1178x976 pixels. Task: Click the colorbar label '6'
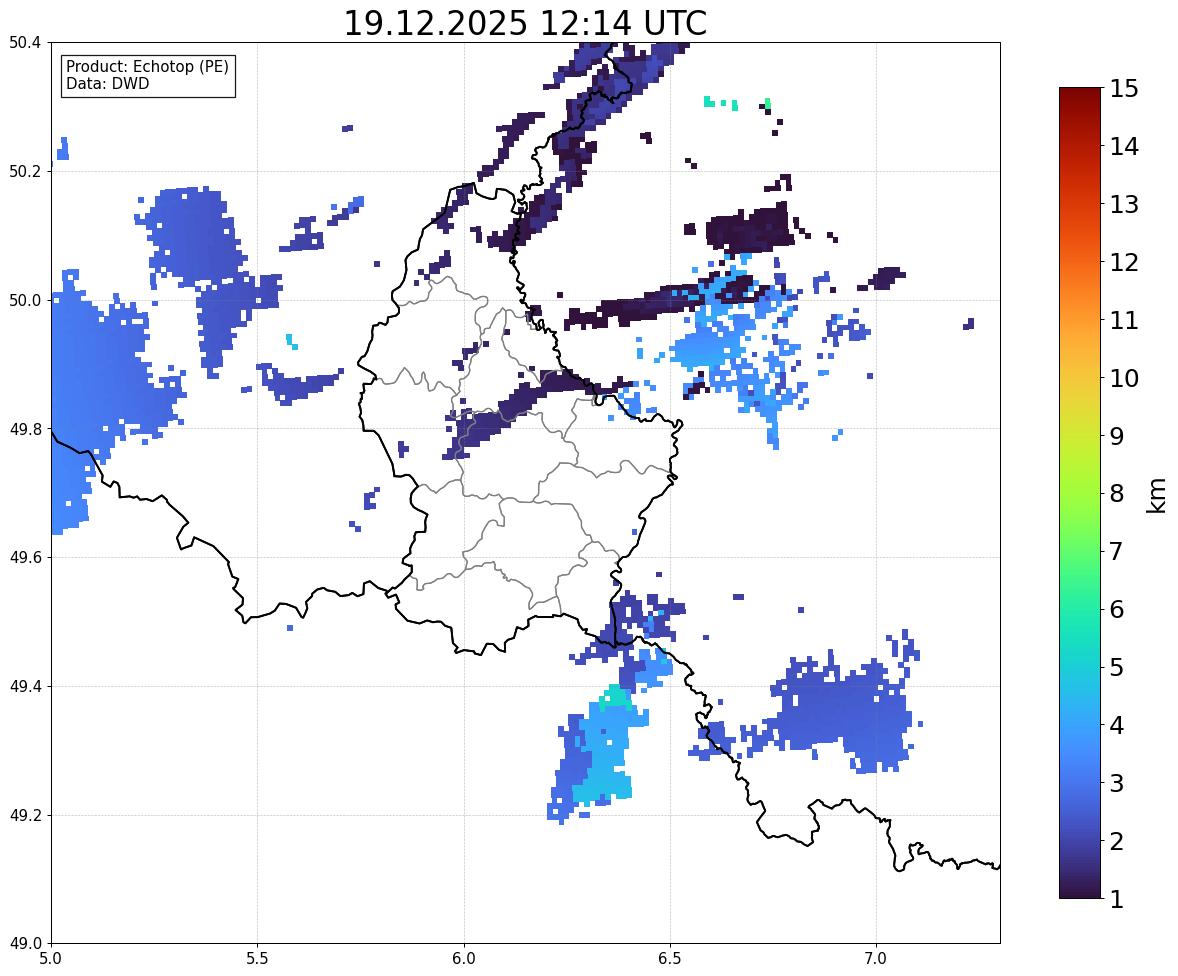(x=1116, y=609)
